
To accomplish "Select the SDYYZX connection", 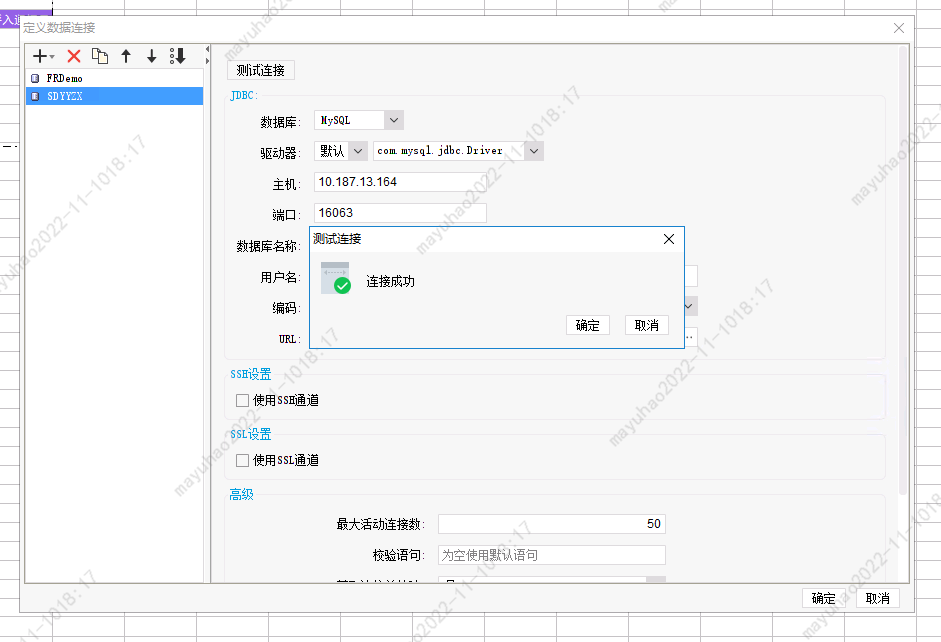I will (x=115, y=96).
